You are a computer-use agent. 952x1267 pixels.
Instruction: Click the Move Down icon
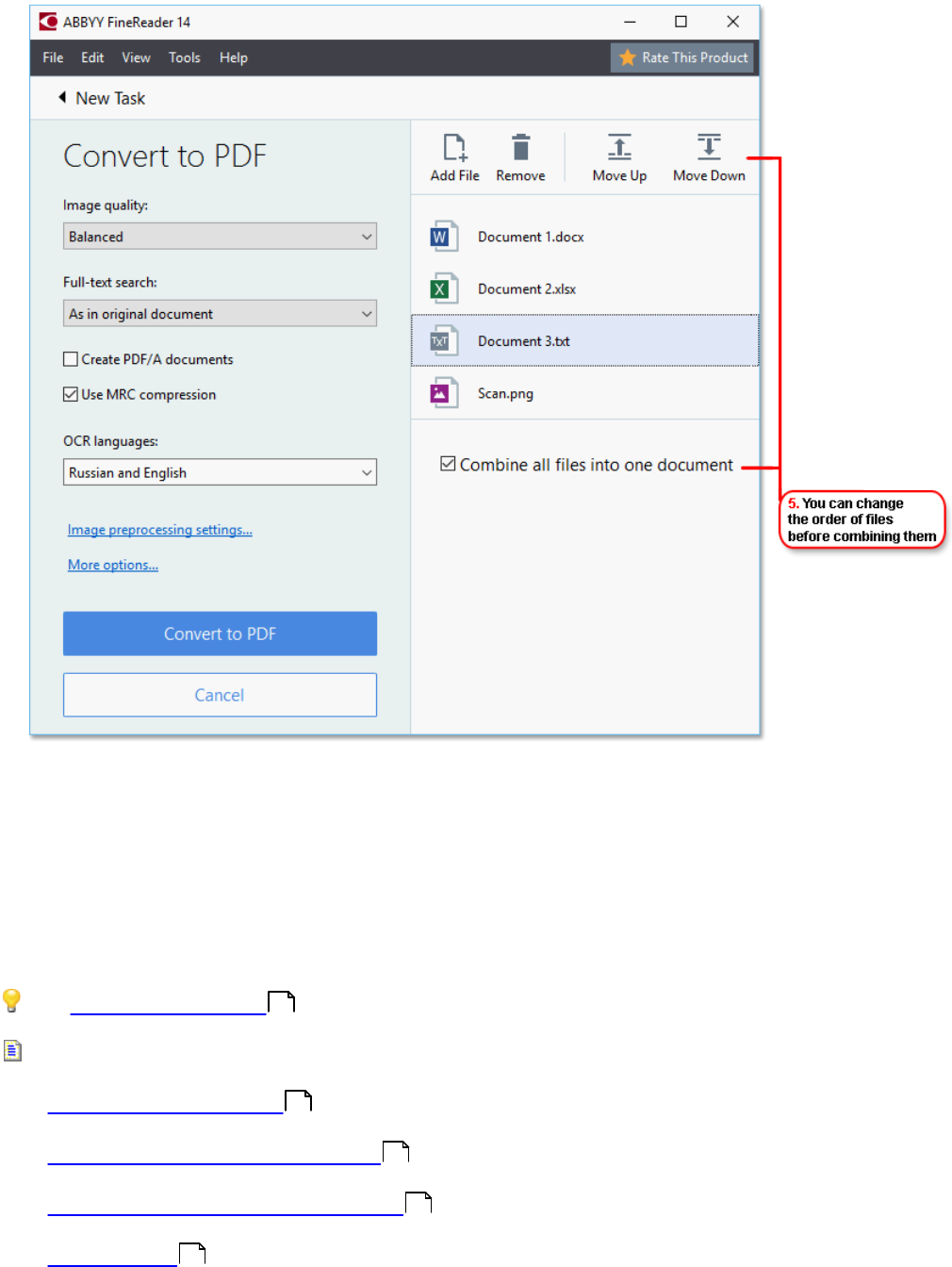coord(709,147)
